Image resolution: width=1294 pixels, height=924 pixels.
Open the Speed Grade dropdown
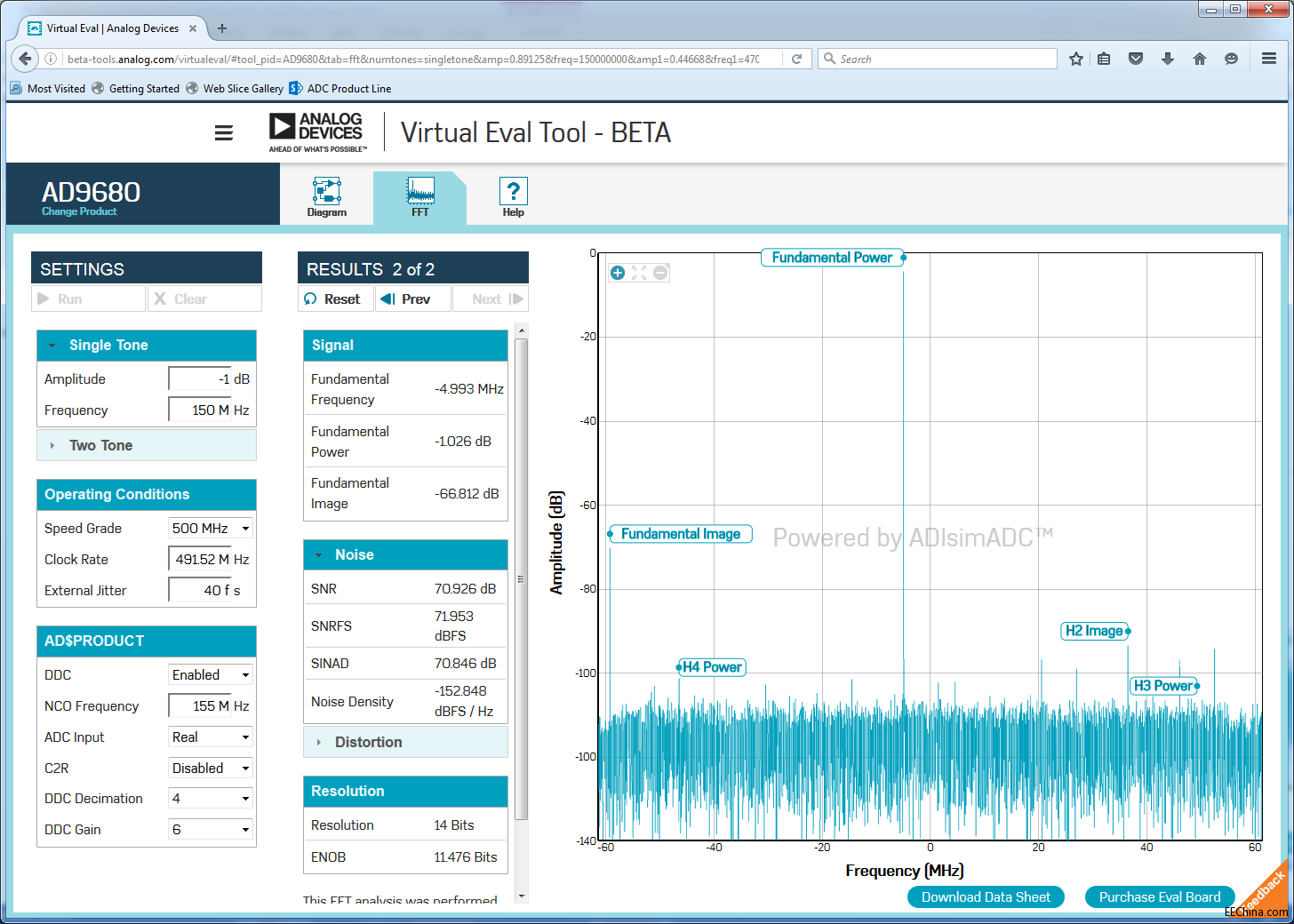(211, 528)
